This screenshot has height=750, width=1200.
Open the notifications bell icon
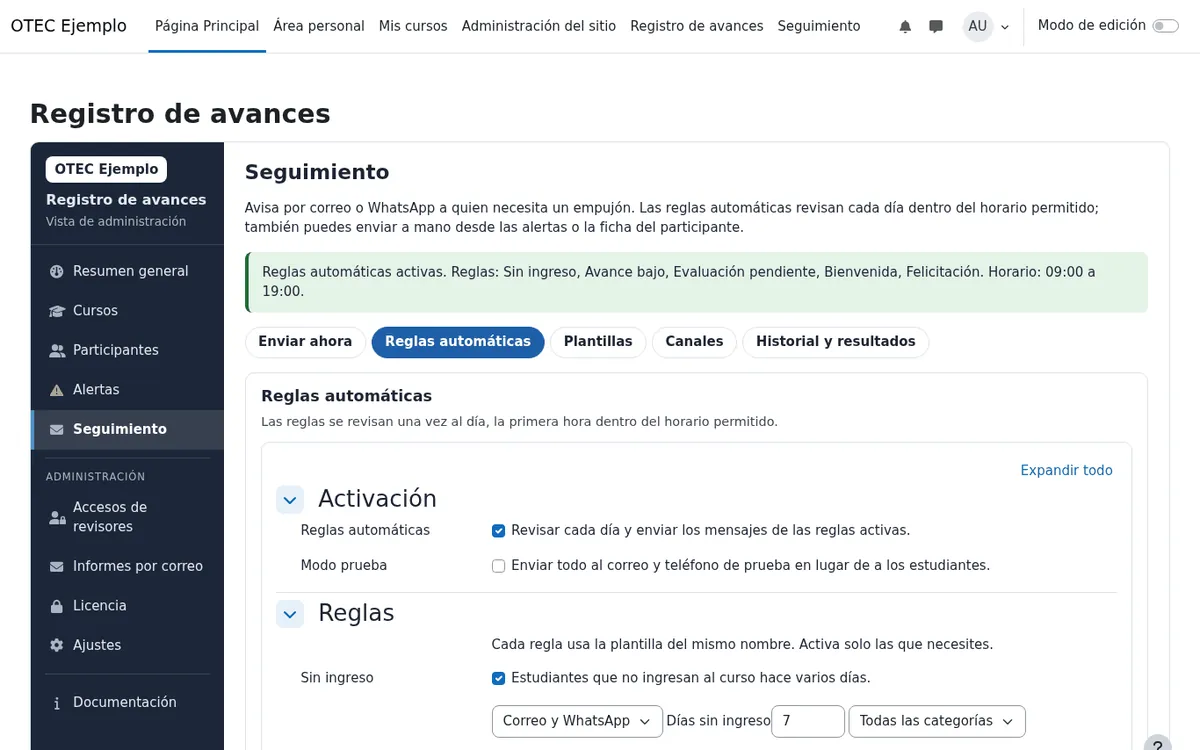905,27
